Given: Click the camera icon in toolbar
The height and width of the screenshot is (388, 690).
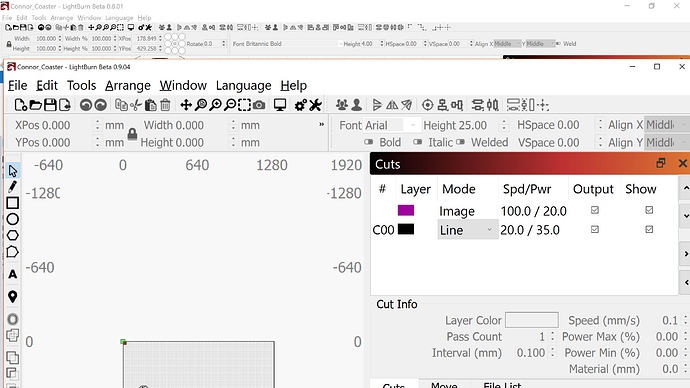Looking at the screenshot, I should point(259,105).
